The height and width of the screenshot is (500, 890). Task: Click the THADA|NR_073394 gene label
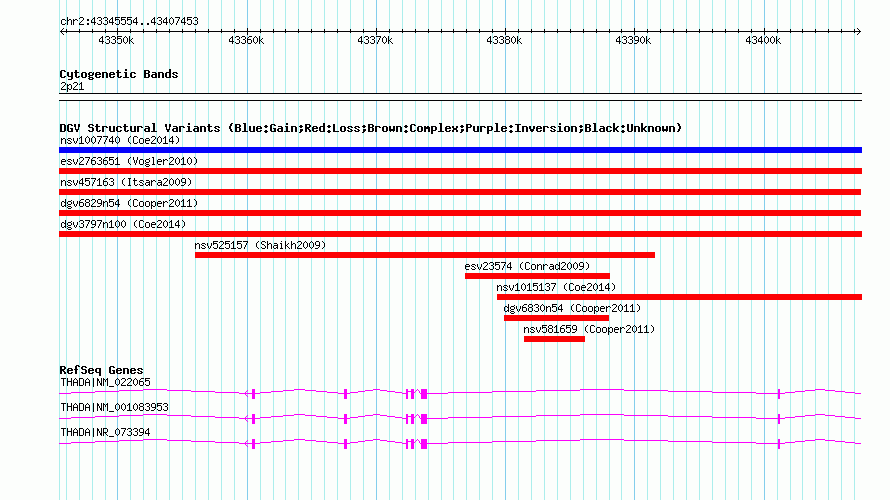click(x=106, y=432)
